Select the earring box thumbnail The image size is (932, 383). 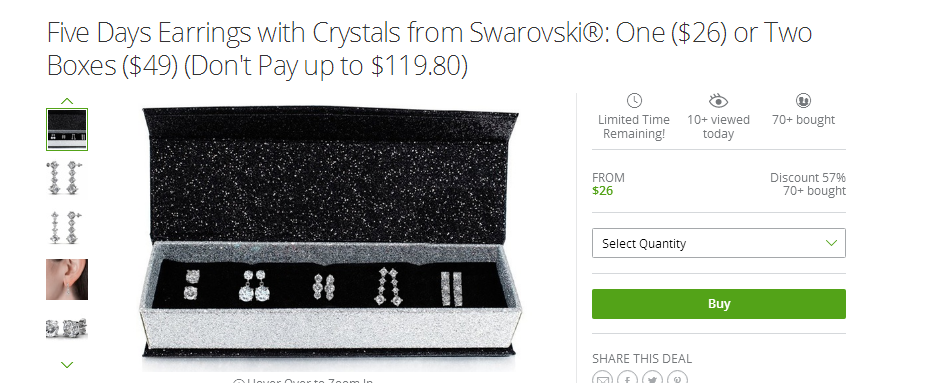click(x=67, y=130)
